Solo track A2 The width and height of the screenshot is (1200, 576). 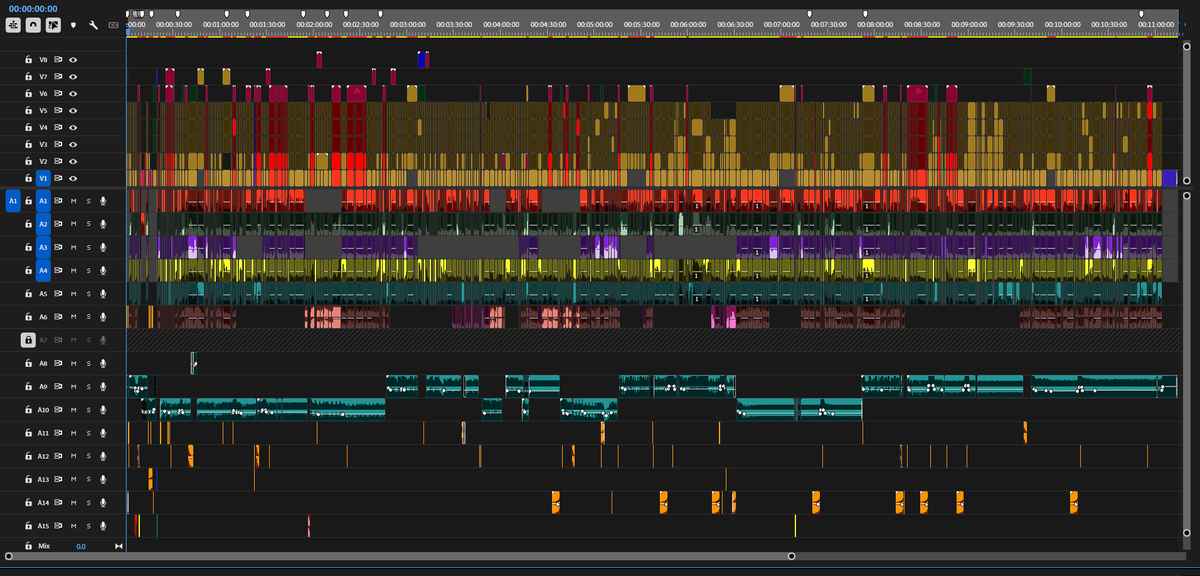click(88, 224)
